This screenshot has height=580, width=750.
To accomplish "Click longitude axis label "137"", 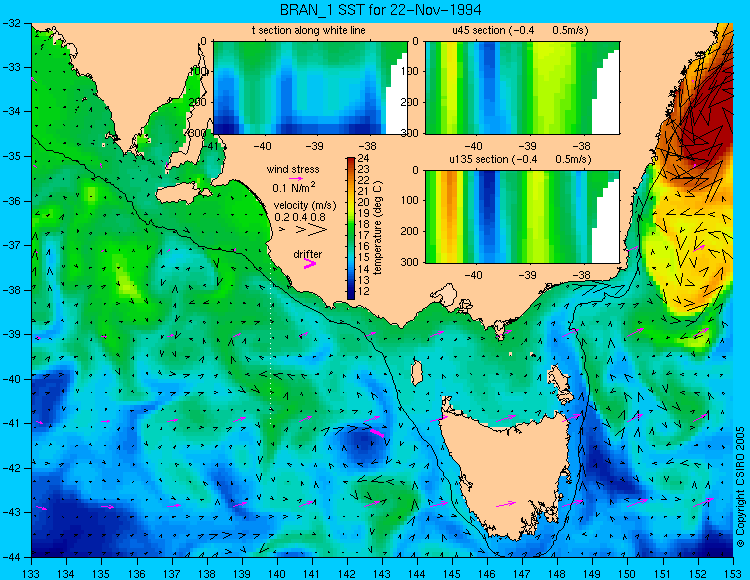I will click(172, 574).
